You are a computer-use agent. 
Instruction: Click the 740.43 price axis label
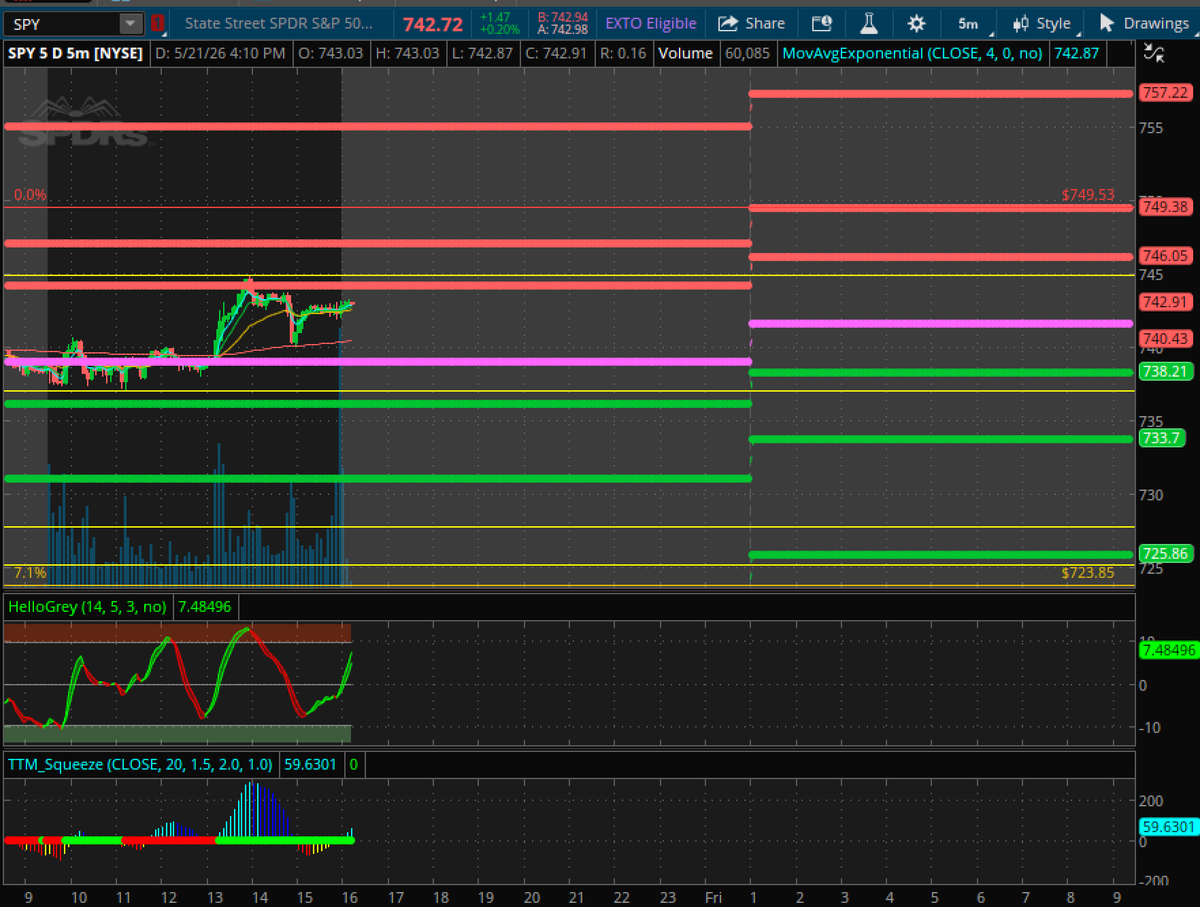(1165, 339)
